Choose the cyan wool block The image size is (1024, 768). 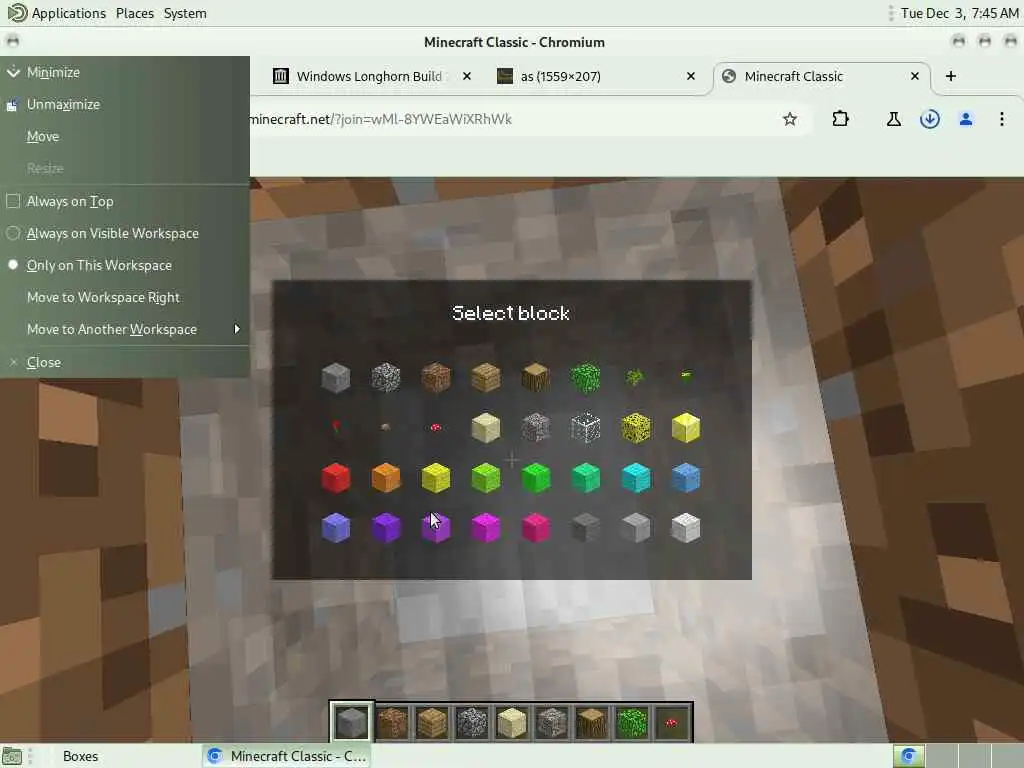coord(635,478)
